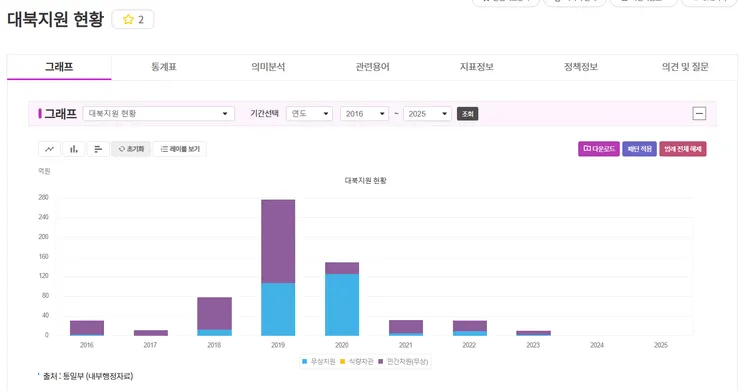Click the 280 y-axis label

point(43,197)
